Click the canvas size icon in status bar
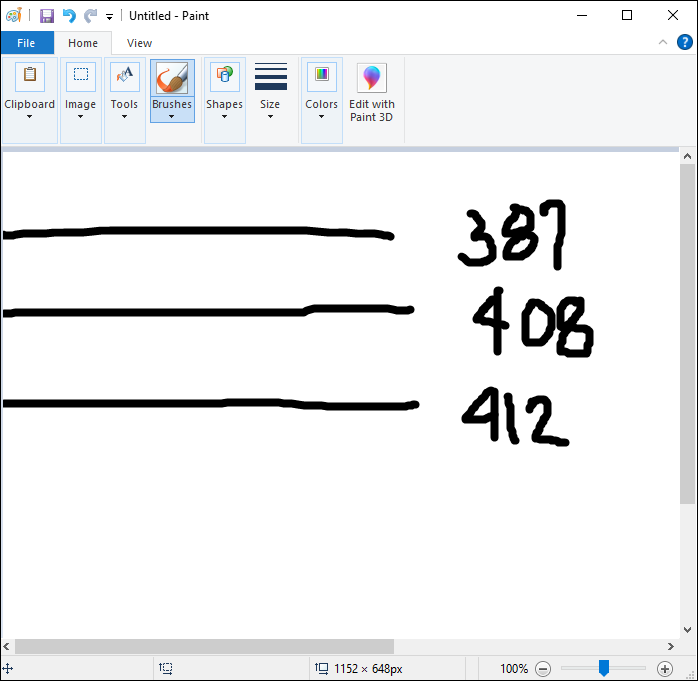The width and height of the screenshot is (698, 681). click(321, 669)
